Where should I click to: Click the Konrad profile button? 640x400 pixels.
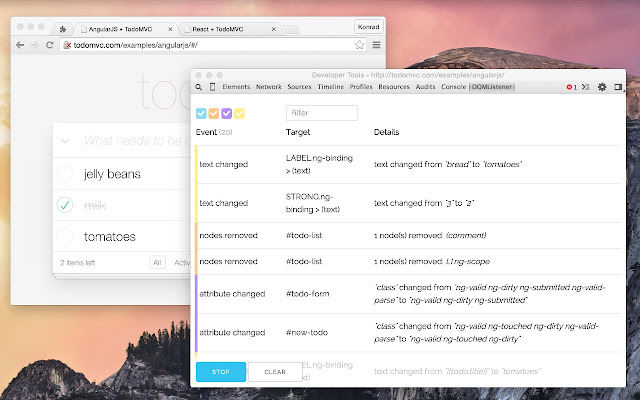[369, 27]
